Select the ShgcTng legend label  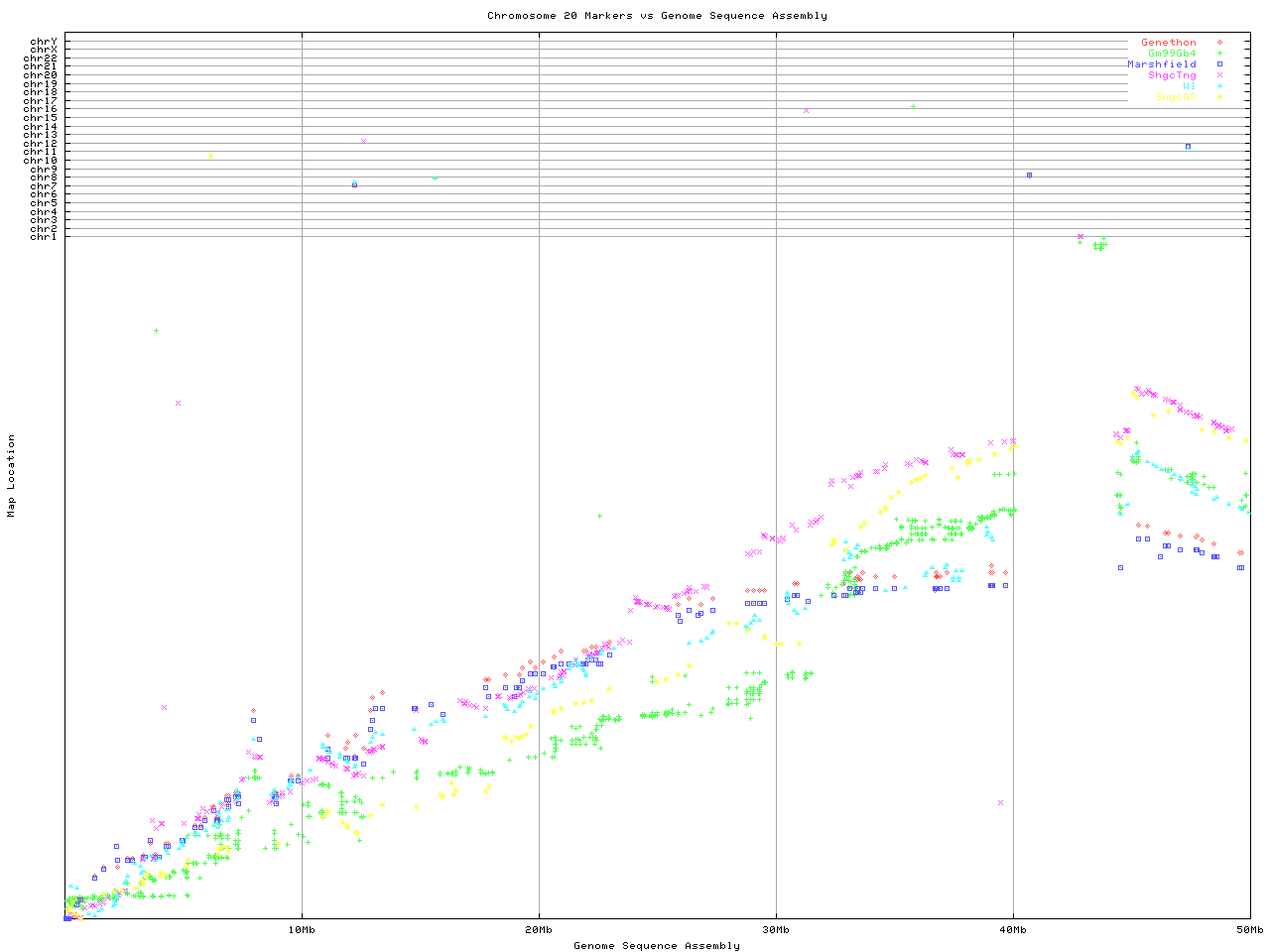pyautogui.click(x=1172, y=75)
